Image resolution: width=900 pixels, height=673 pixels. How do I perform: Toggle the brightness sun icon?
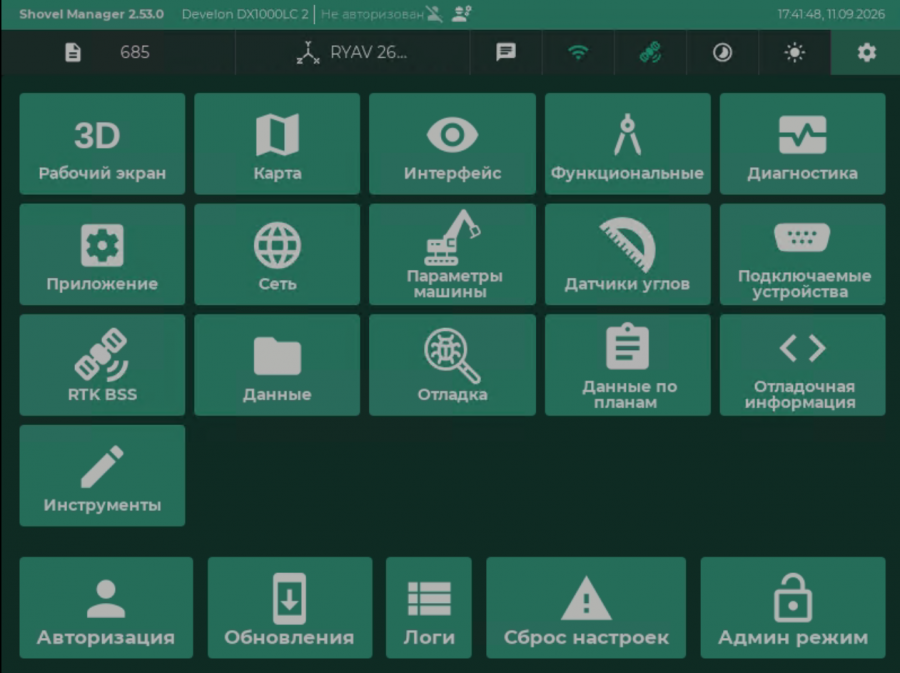(x=794, y=52)
